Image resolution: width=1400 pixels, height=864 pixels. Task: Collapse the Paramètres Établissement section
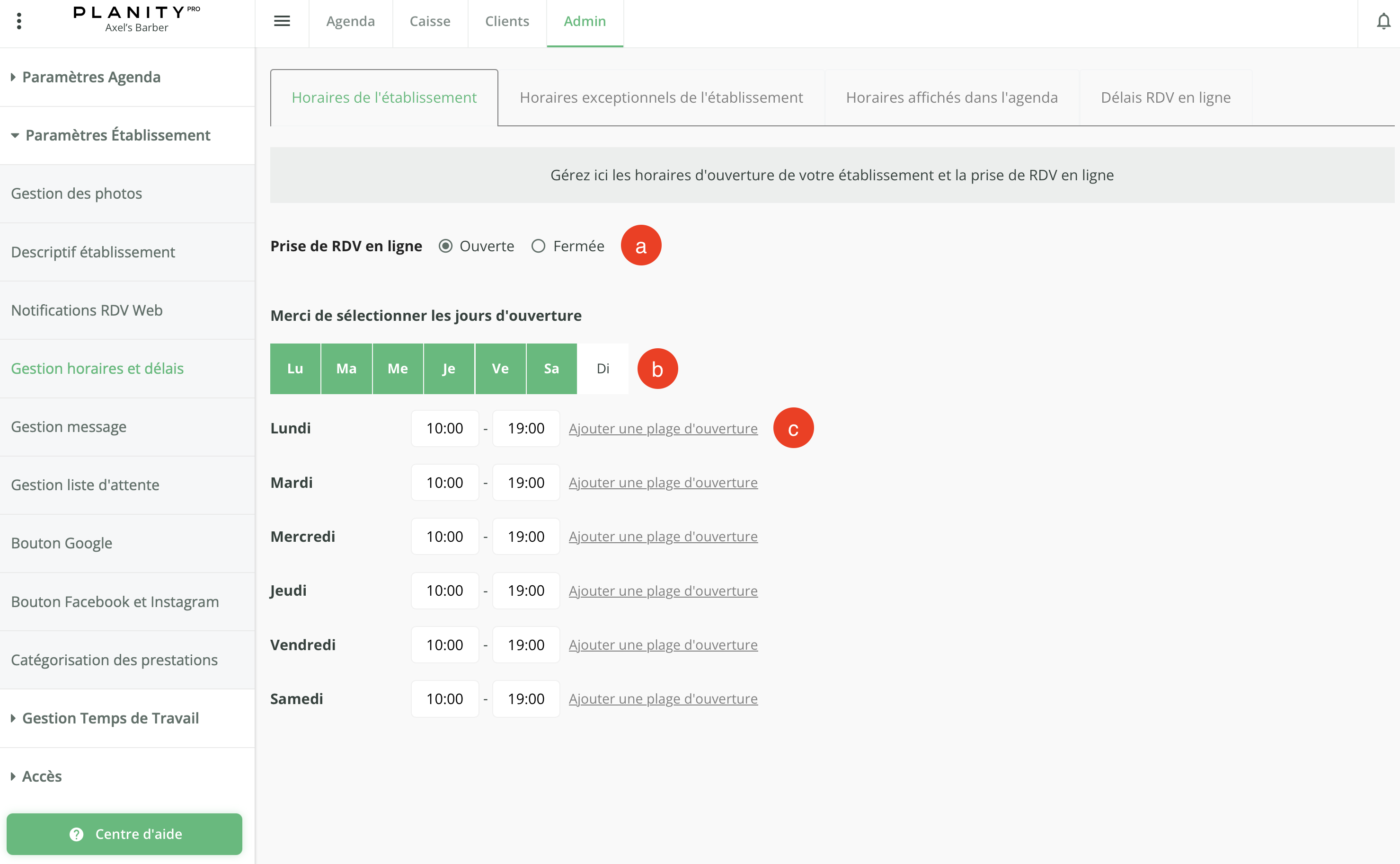117,135
